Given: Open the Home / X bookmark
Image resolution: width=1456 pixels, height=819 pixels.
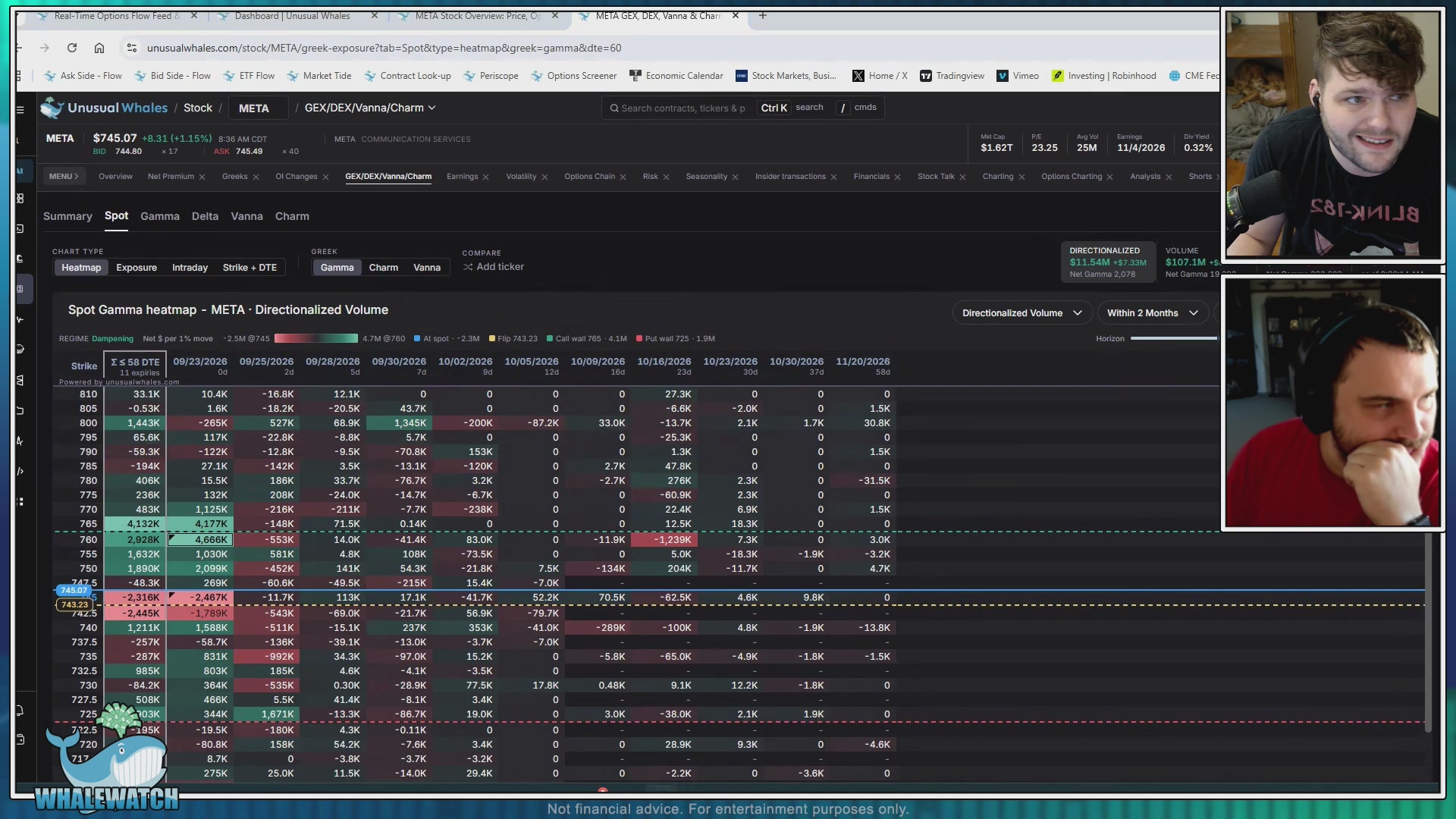Looking at the screenshot, I should tap(880, 76).
